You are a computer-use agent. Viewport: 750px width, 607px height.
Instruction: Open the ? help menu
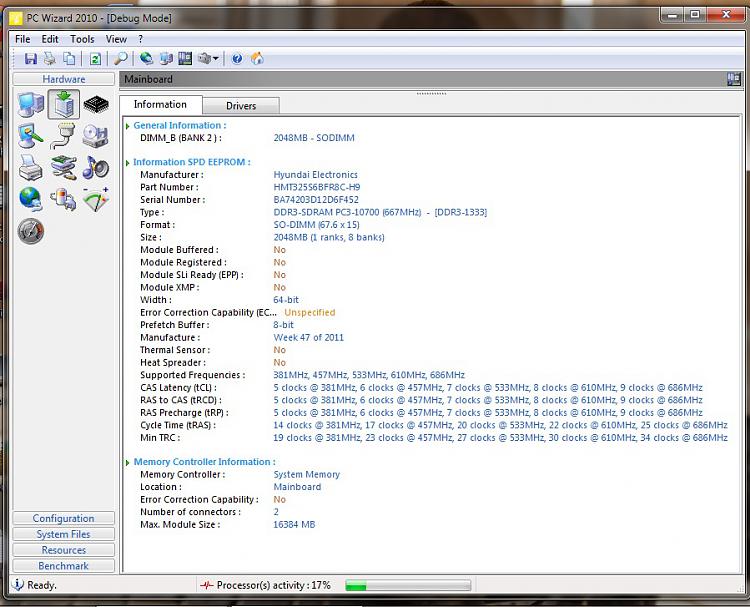pos(140,39)
